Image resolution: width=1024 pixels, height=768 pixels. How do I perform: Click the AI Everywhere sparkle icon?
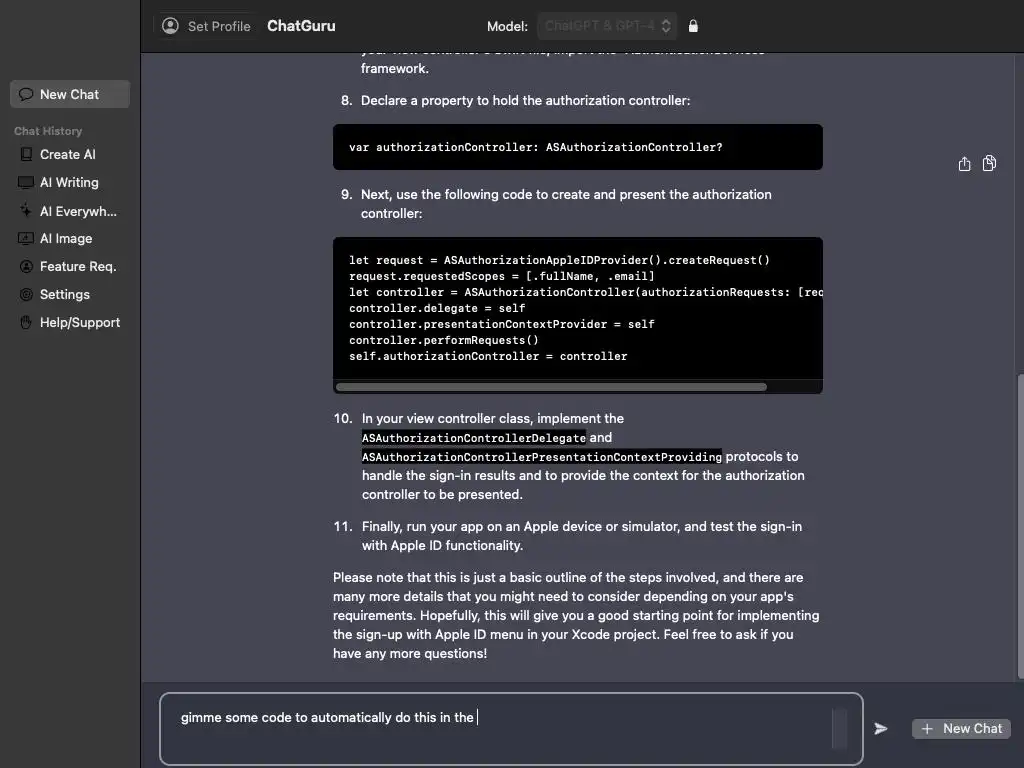coord(25,210)
